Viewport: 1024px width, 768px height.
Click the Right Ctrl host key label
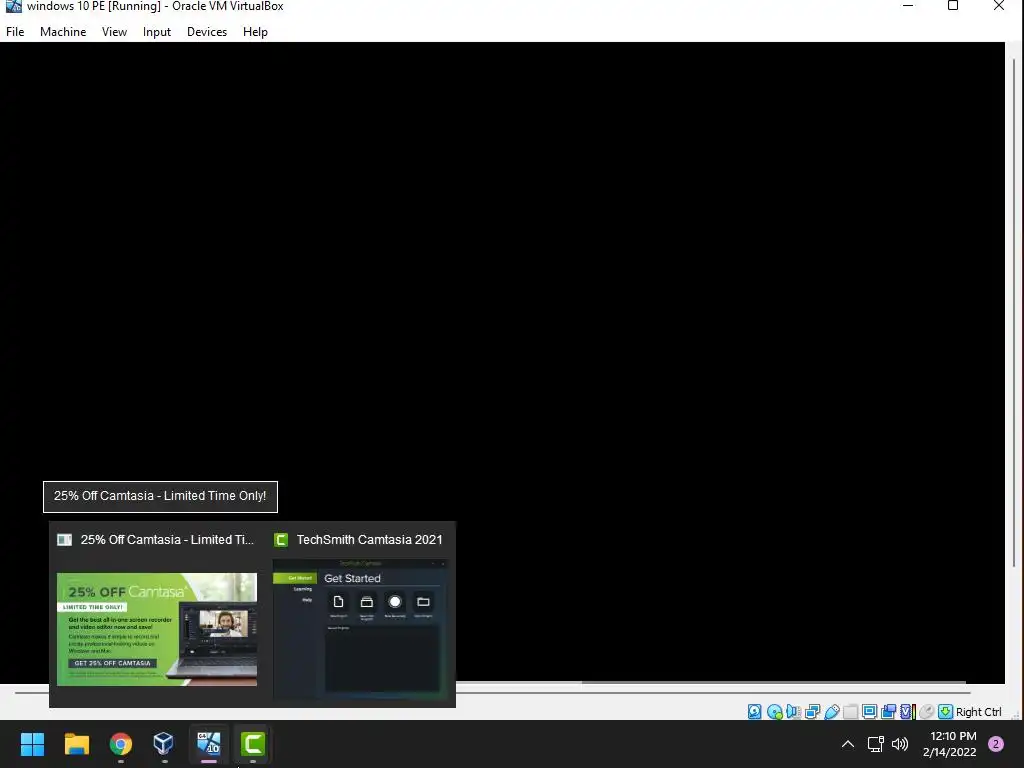click(978, 712)
